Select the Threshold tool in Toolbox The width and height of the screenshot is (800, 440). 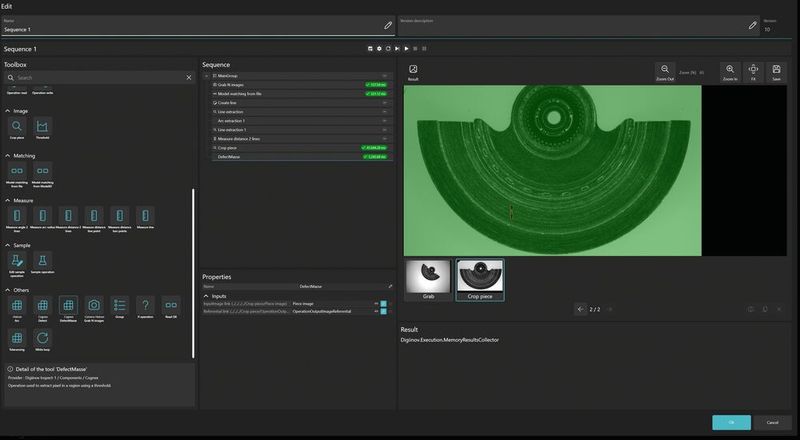coord(42,128)
